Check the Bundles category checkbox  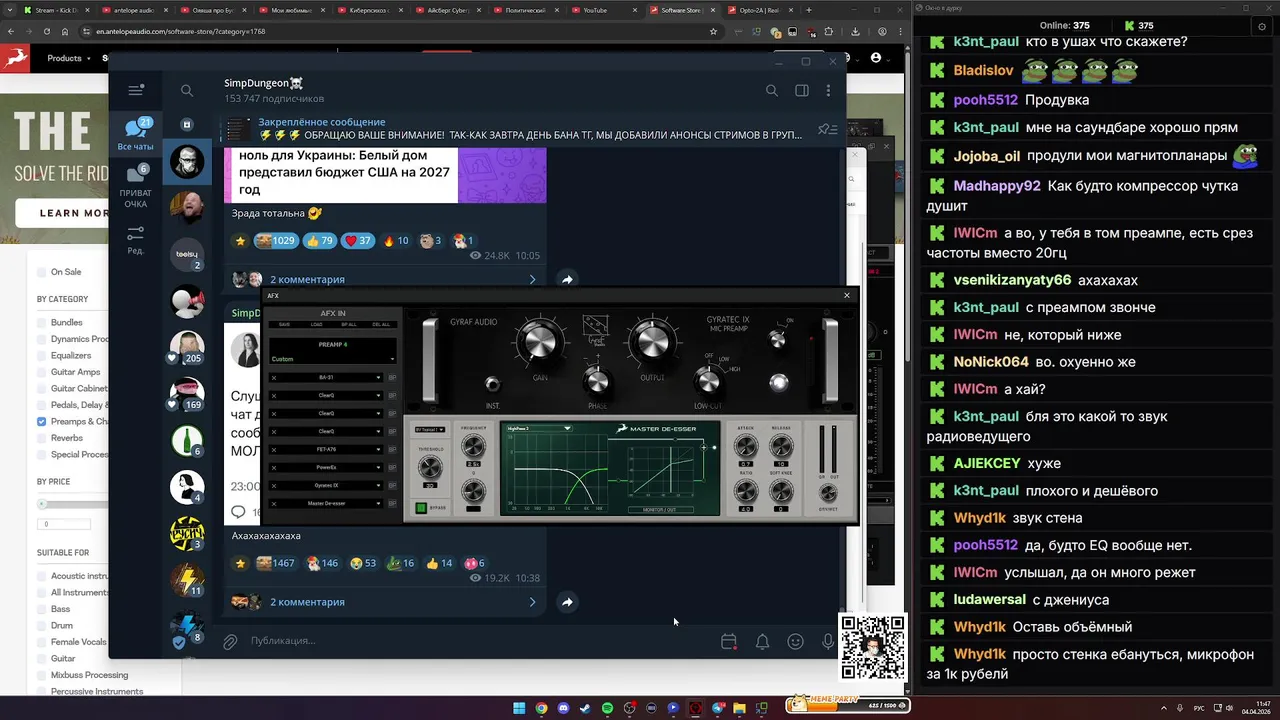tap(42, 323)
